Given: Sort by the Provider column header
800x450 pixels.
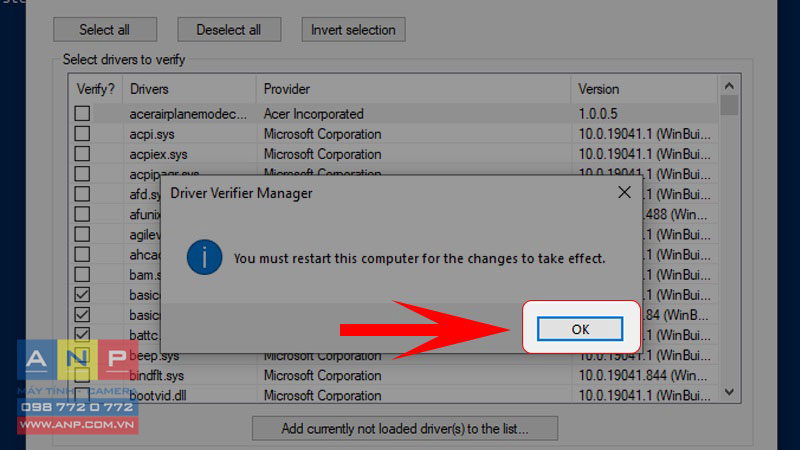Looking at the screenshot, I should [x=413, y=89].
